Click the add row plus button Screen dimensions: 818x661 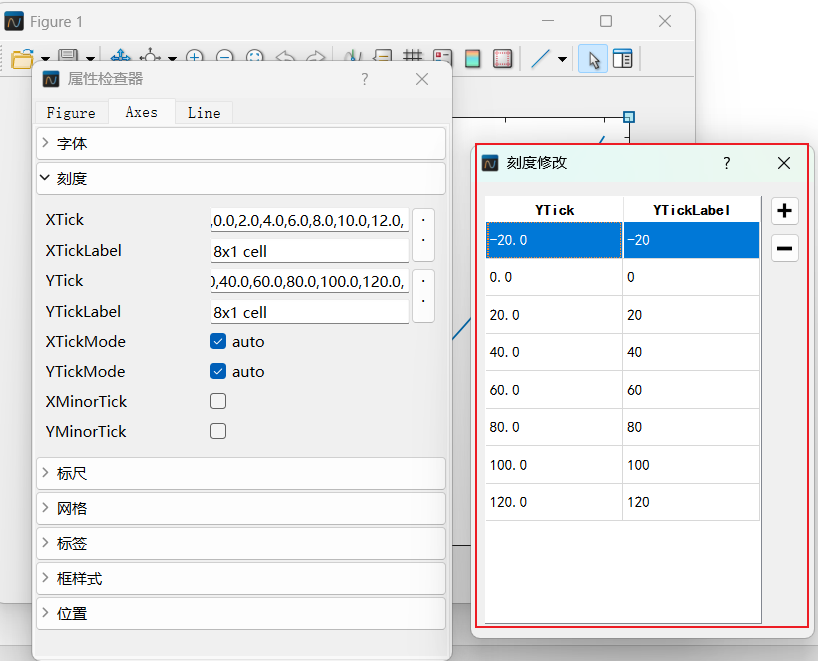click(784, 211)
